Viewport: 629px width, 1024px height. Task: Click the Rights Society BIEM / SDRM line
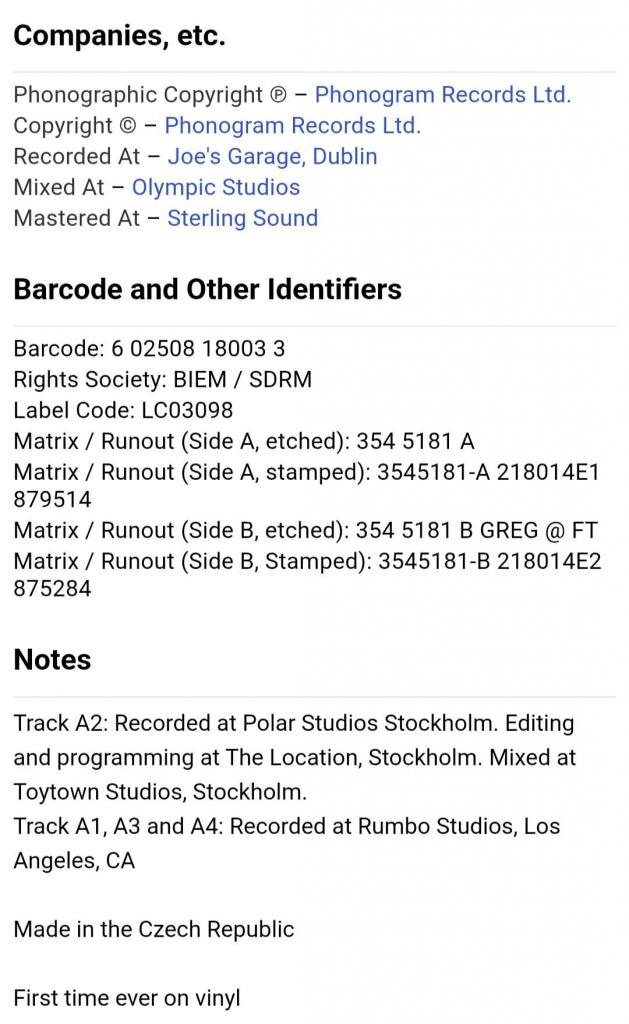pos(162,380)
